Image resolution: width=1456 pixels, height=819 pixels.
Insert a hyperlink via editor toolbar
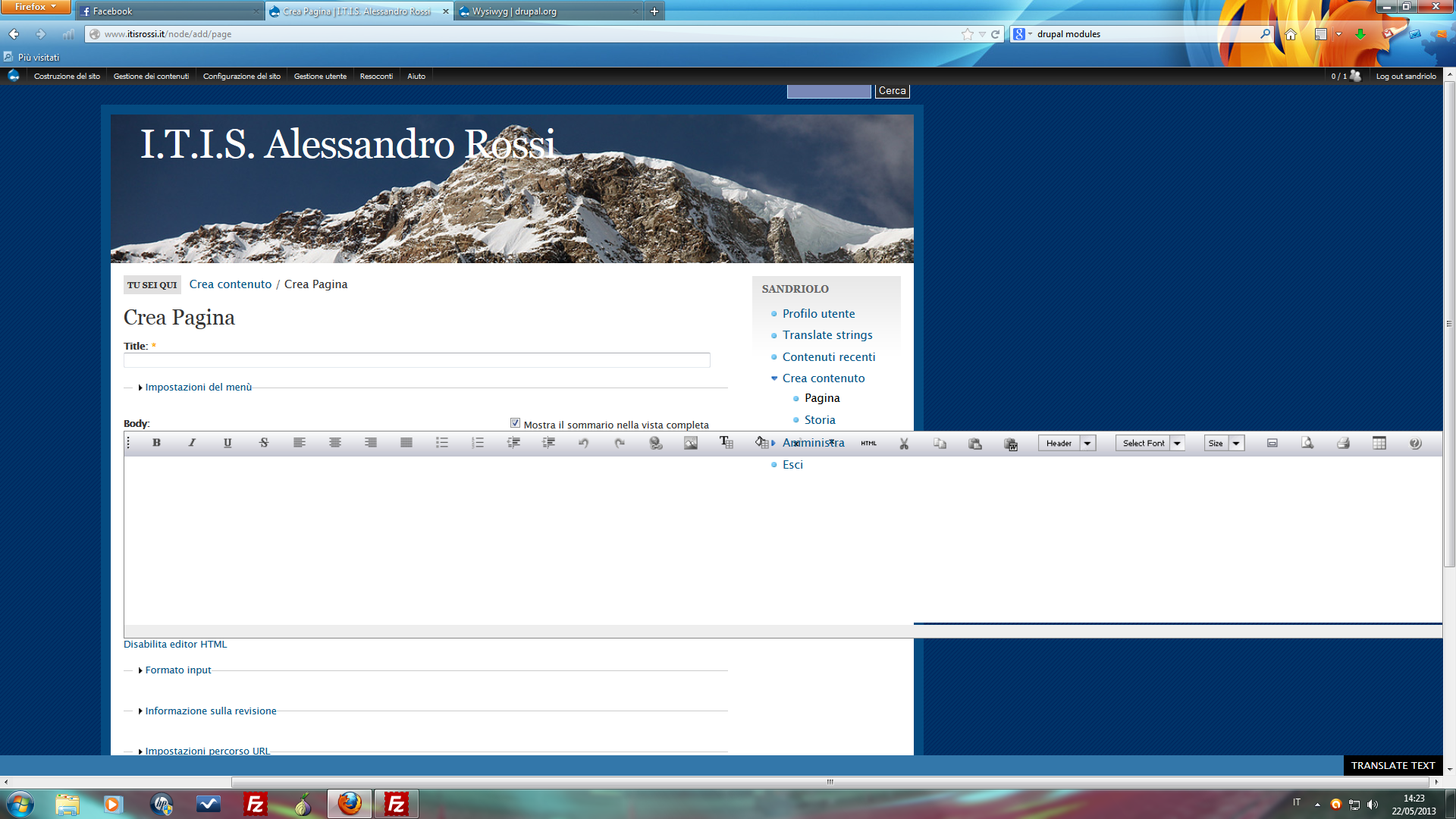[656, 443]
